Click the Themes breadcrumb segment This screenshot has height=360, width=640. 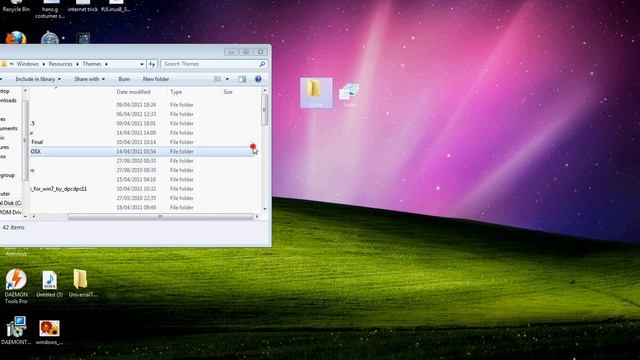coord(92,64)
